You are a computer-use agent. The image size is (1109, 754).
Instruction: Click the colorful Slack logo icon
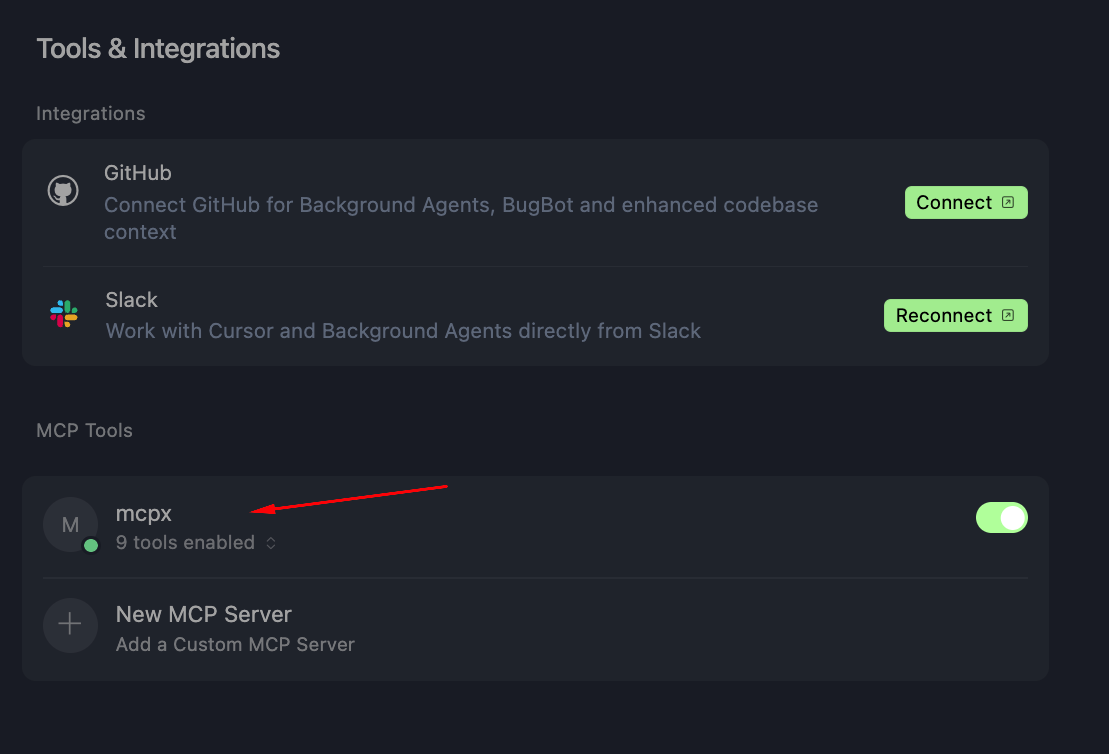64,313
